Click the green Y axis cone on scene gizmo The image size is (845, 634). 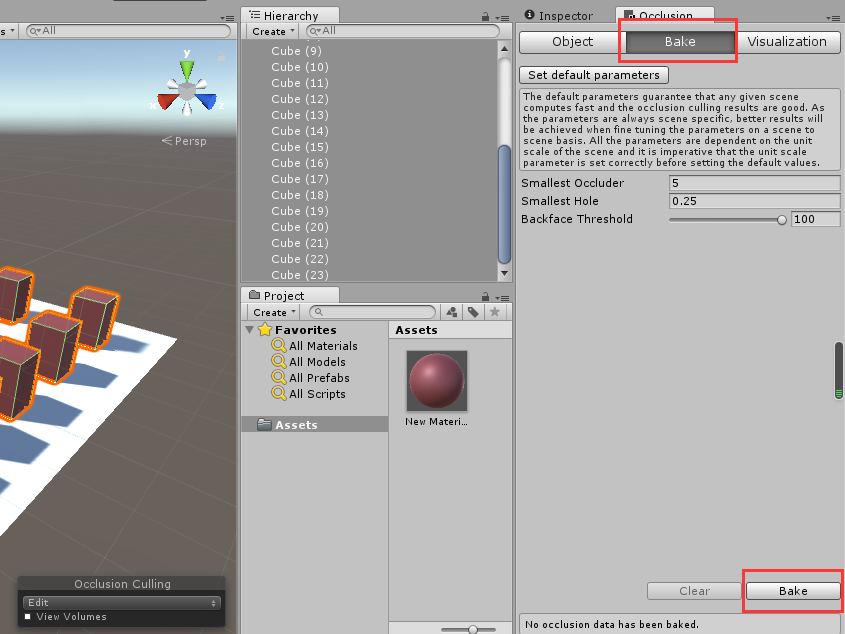[x=187, y=70]
